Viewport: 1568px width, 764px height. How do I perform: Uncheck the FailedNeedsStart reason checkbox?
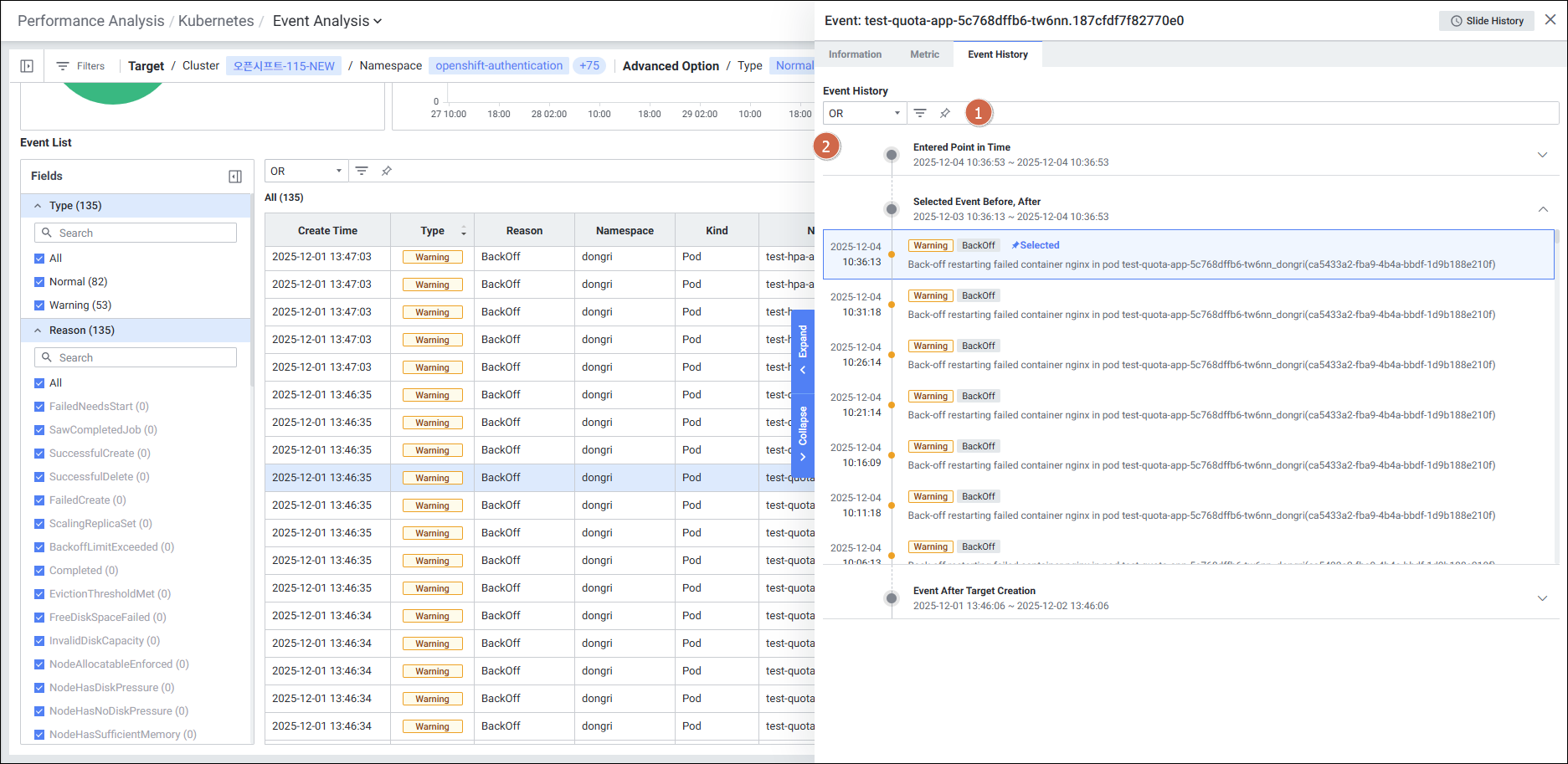click(x=39, y=407)
